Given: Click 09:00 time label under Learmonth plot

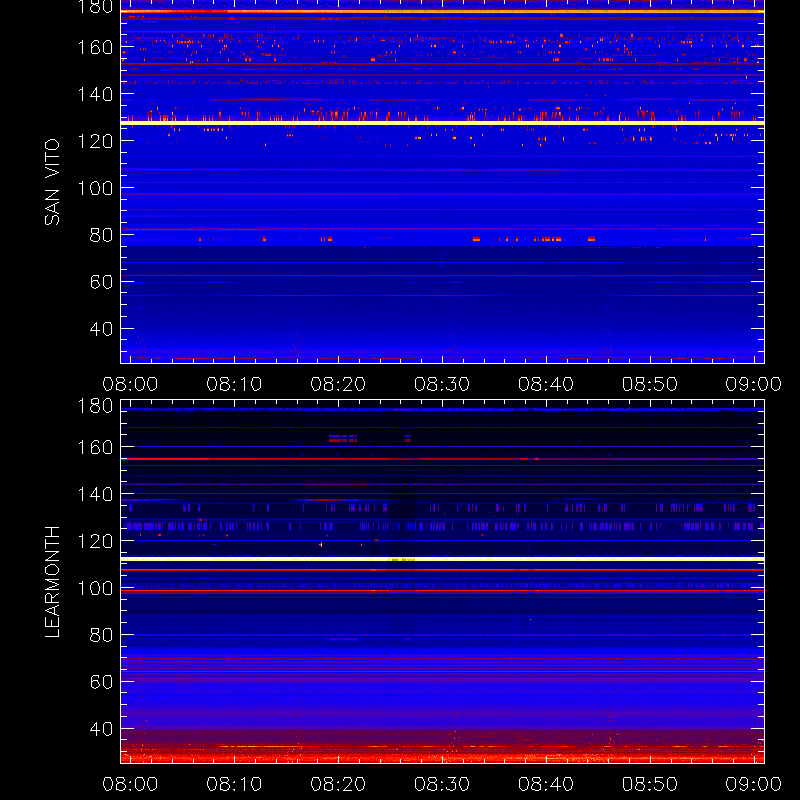Looking at the screenshot, I should (754, 784).
